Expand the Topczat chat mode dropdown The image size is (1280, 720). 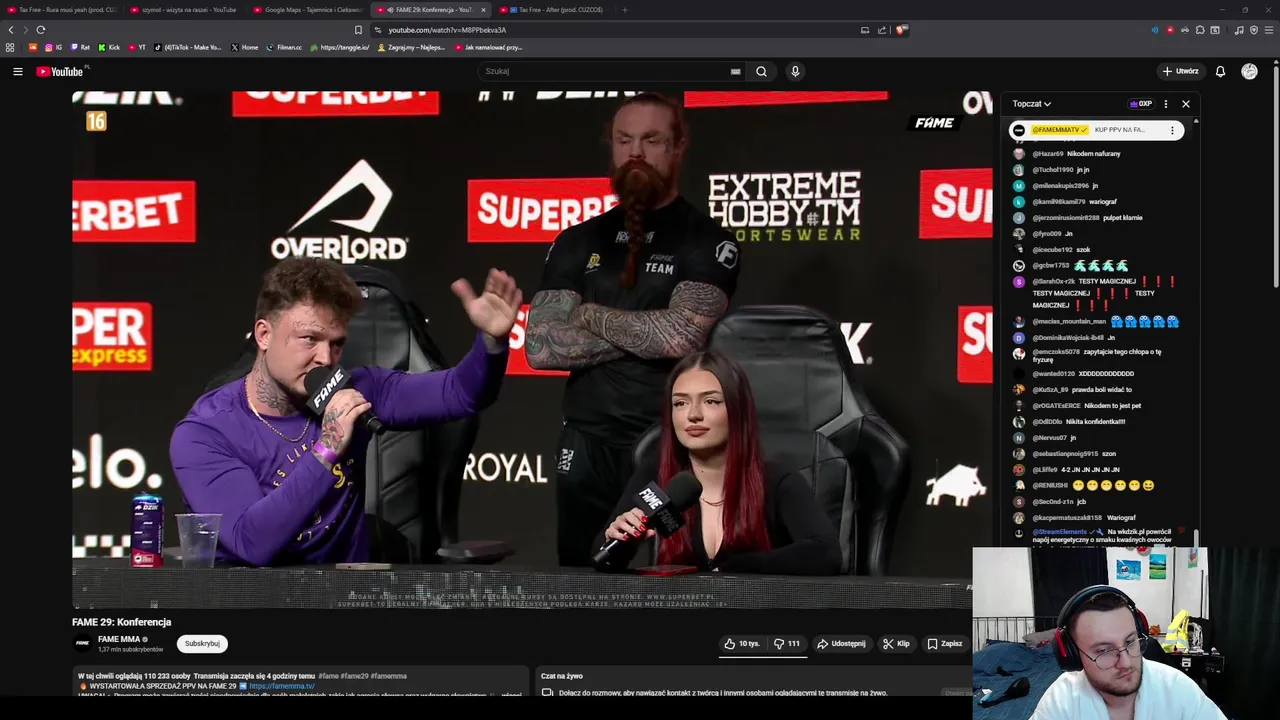(x=1031, y=104)
